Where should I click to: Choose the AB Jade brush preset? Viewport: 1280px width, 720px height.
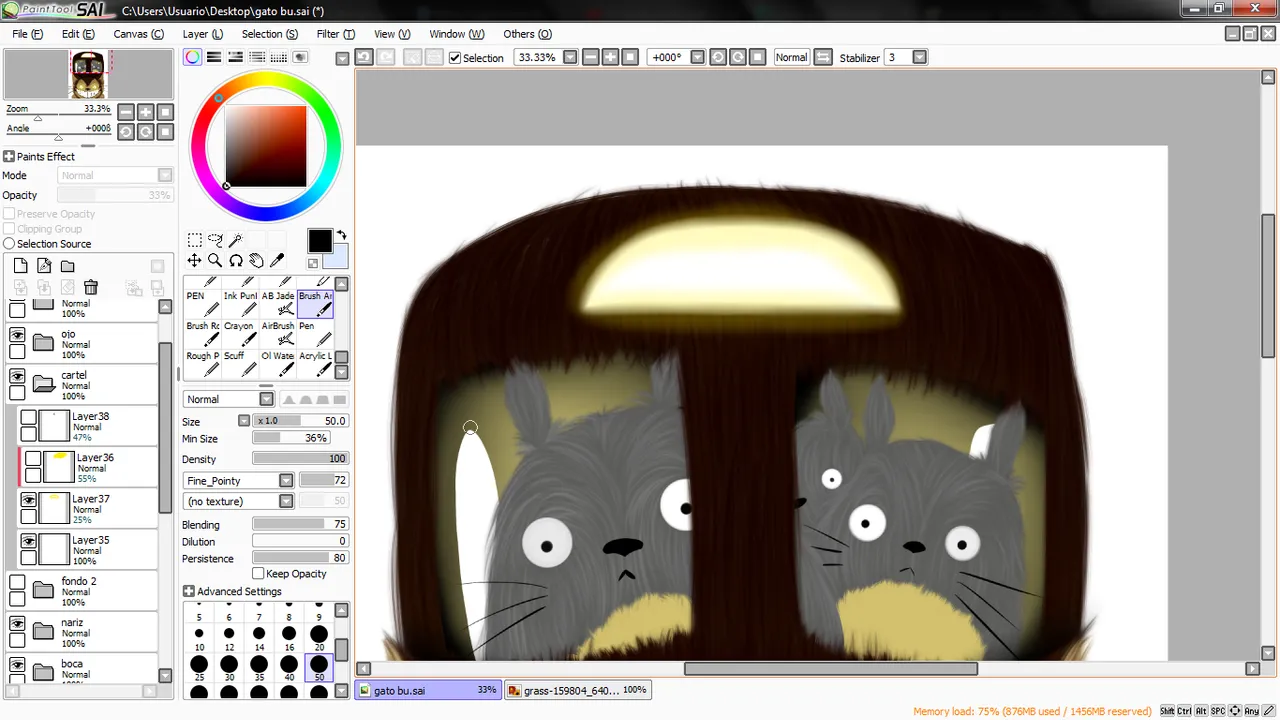coord(278,303)
